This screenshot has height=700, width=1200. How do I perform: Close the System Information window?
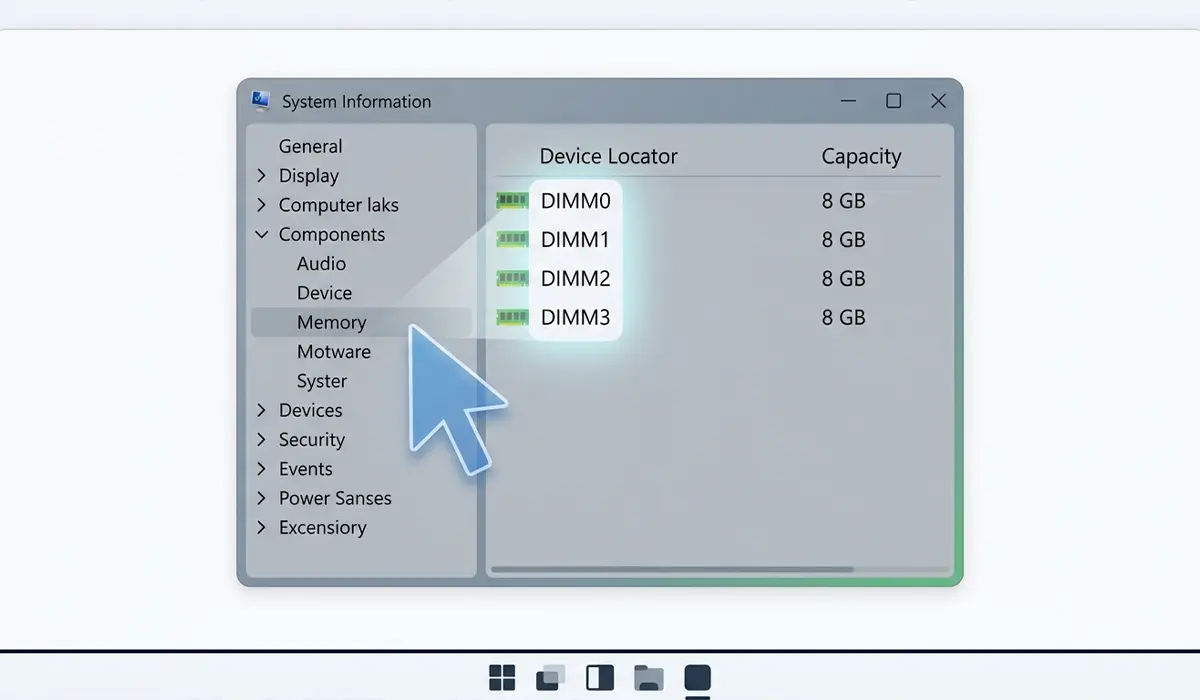938,101
